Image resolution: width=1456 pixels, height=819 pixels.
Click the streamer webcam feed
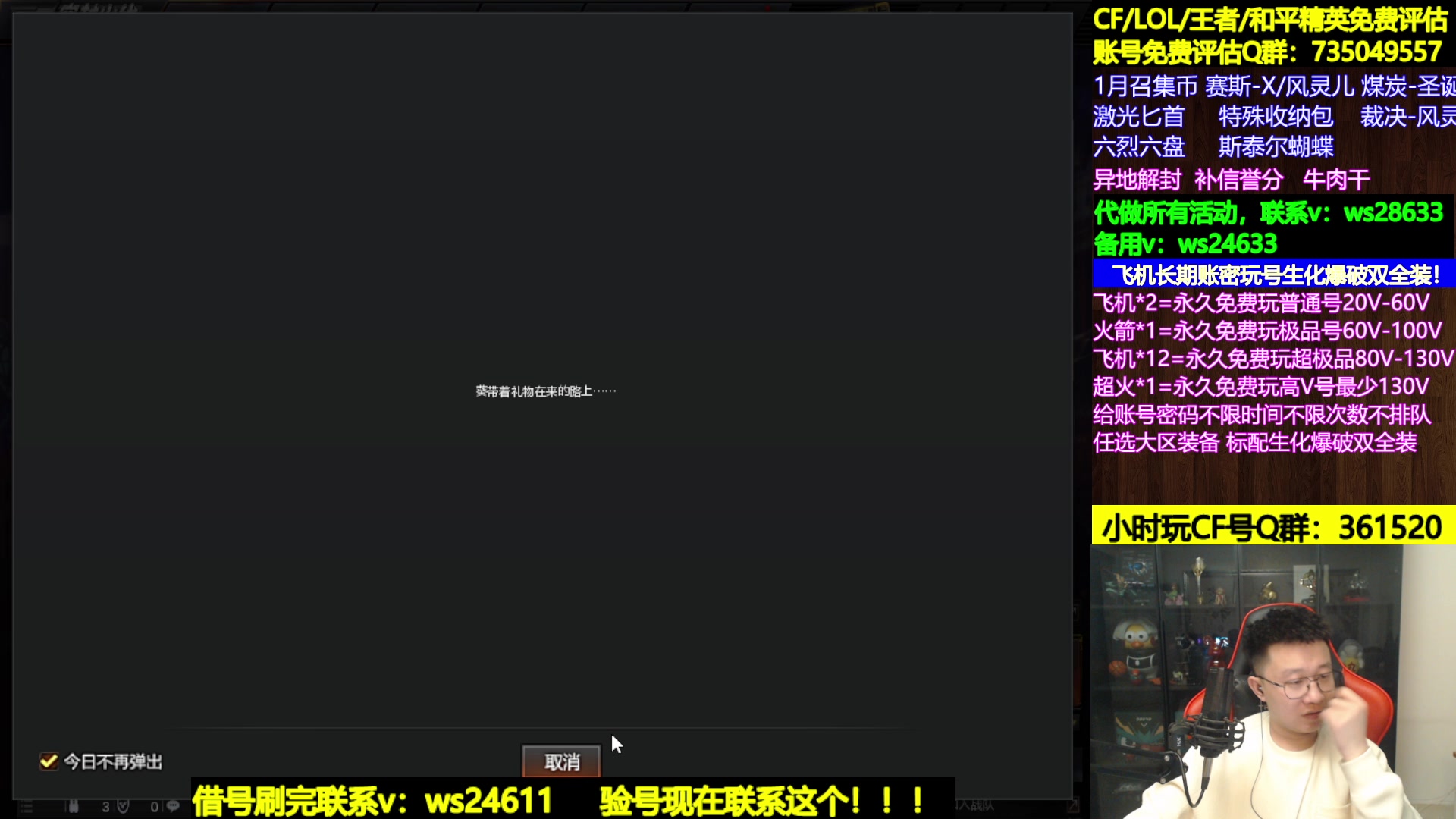(x=1273, y=681)
